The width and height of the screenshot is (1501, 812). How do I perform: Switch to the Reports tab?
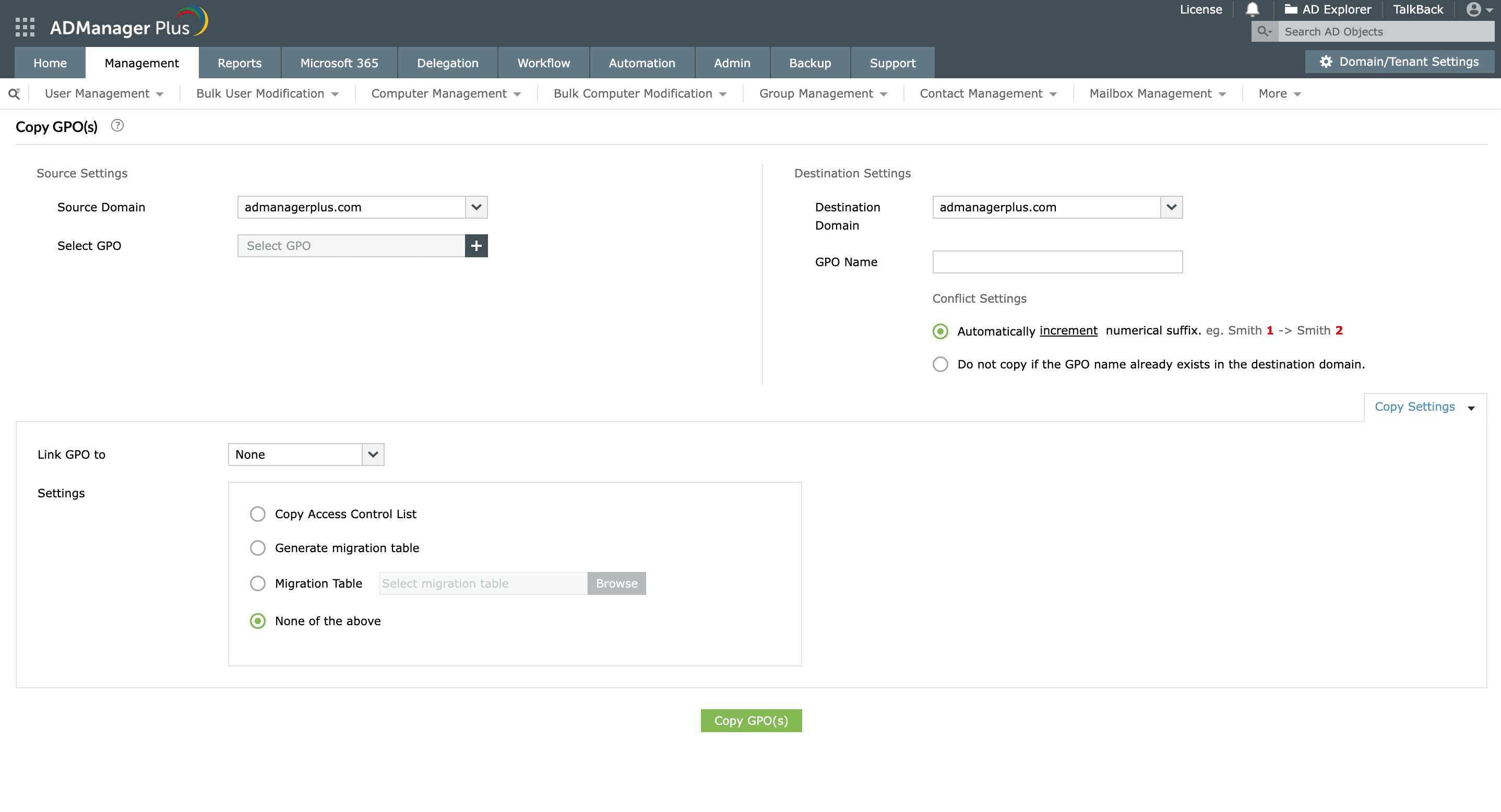[240, 63]
